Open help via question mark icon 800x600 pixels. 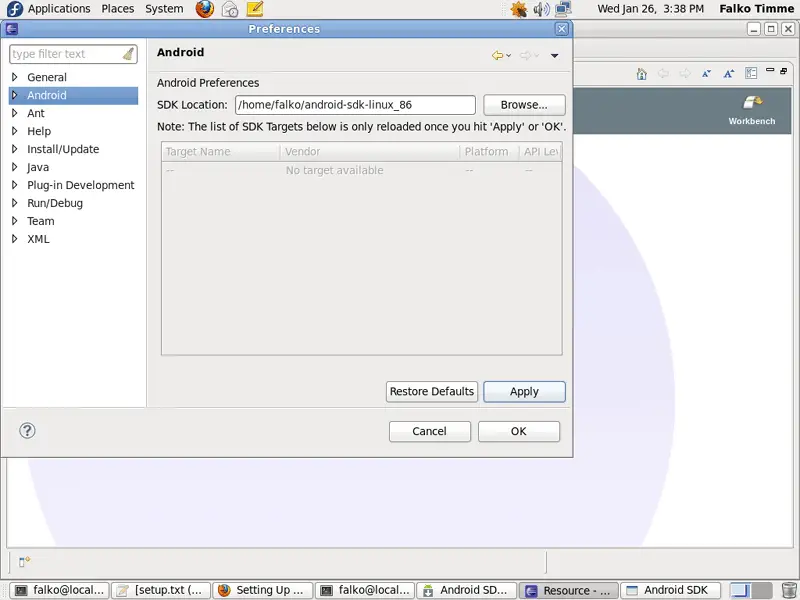pos(27,431)
